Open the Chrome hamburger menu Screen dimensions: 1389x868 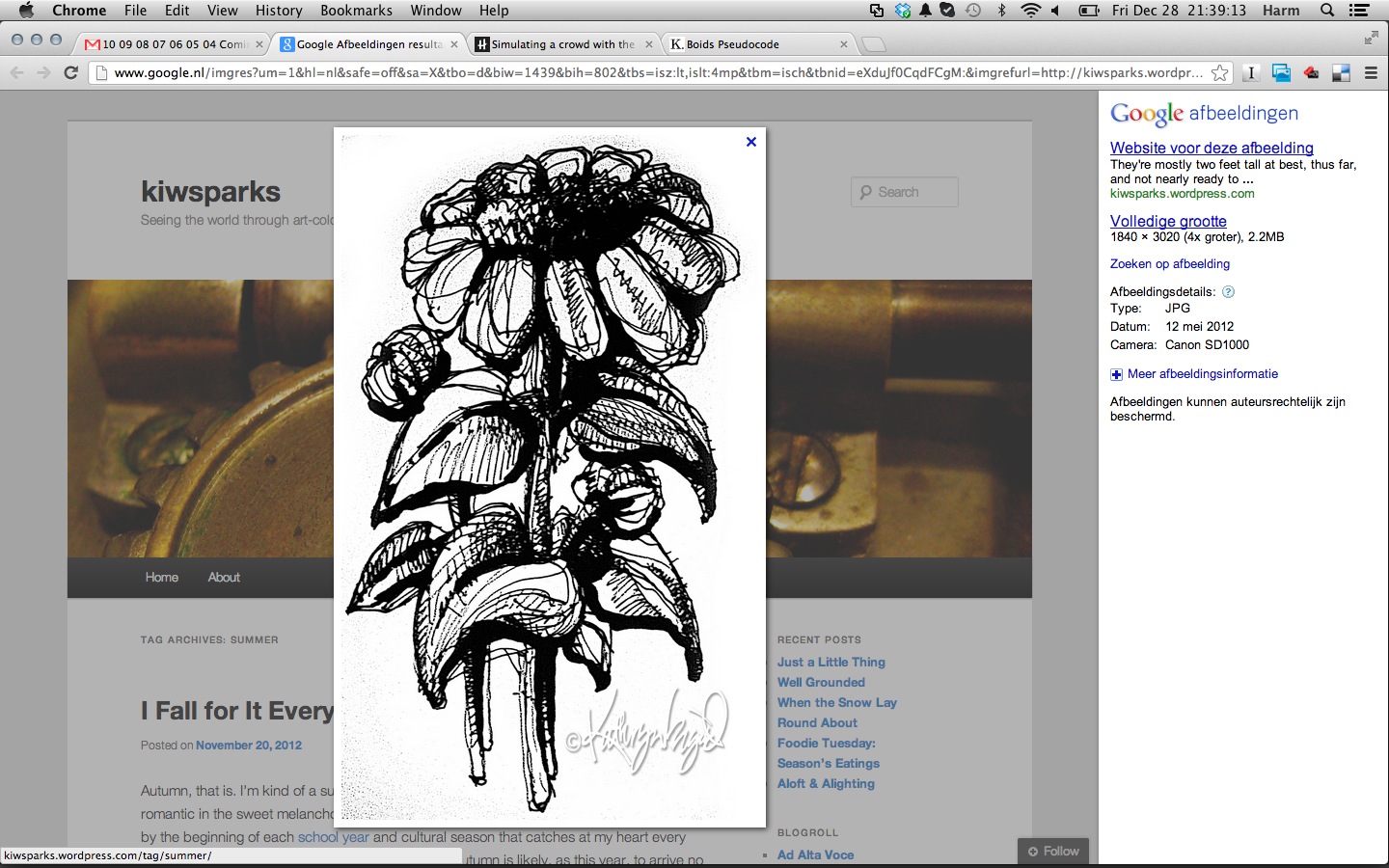click(1371, 72)
